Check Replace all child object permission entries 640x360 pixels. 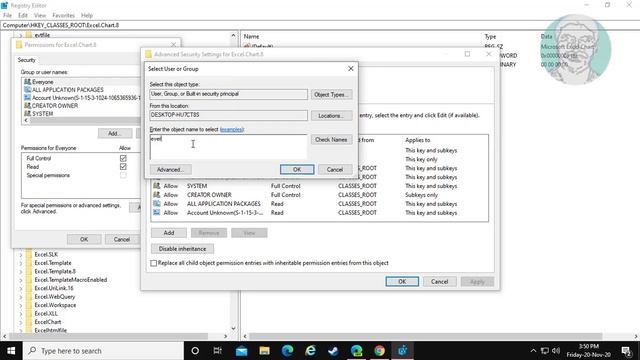tap(153, 263)
